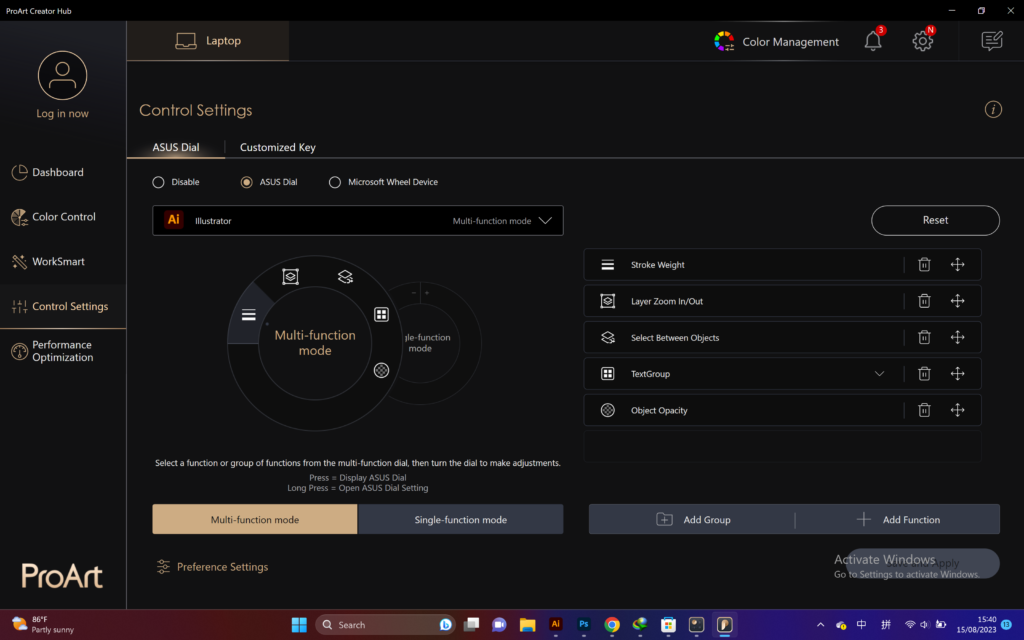This screenshot has height=640, width=1024.
Task: Click Add Group
Action: pyautogui.click(x=692, y=519)
